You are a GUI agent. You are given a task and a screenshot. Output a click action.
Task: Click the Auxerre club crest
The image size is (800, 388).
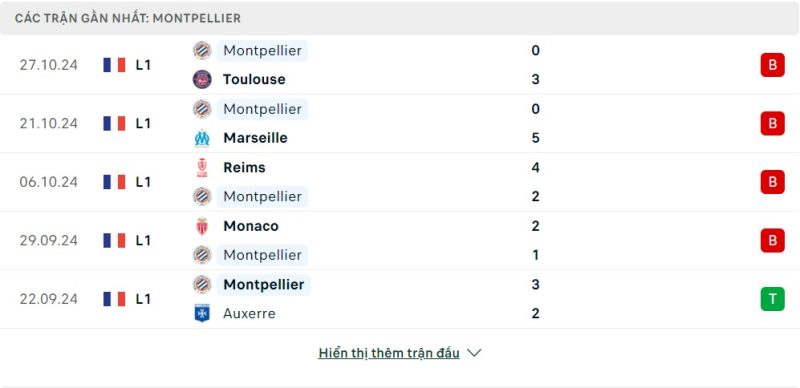pos(202,313)
